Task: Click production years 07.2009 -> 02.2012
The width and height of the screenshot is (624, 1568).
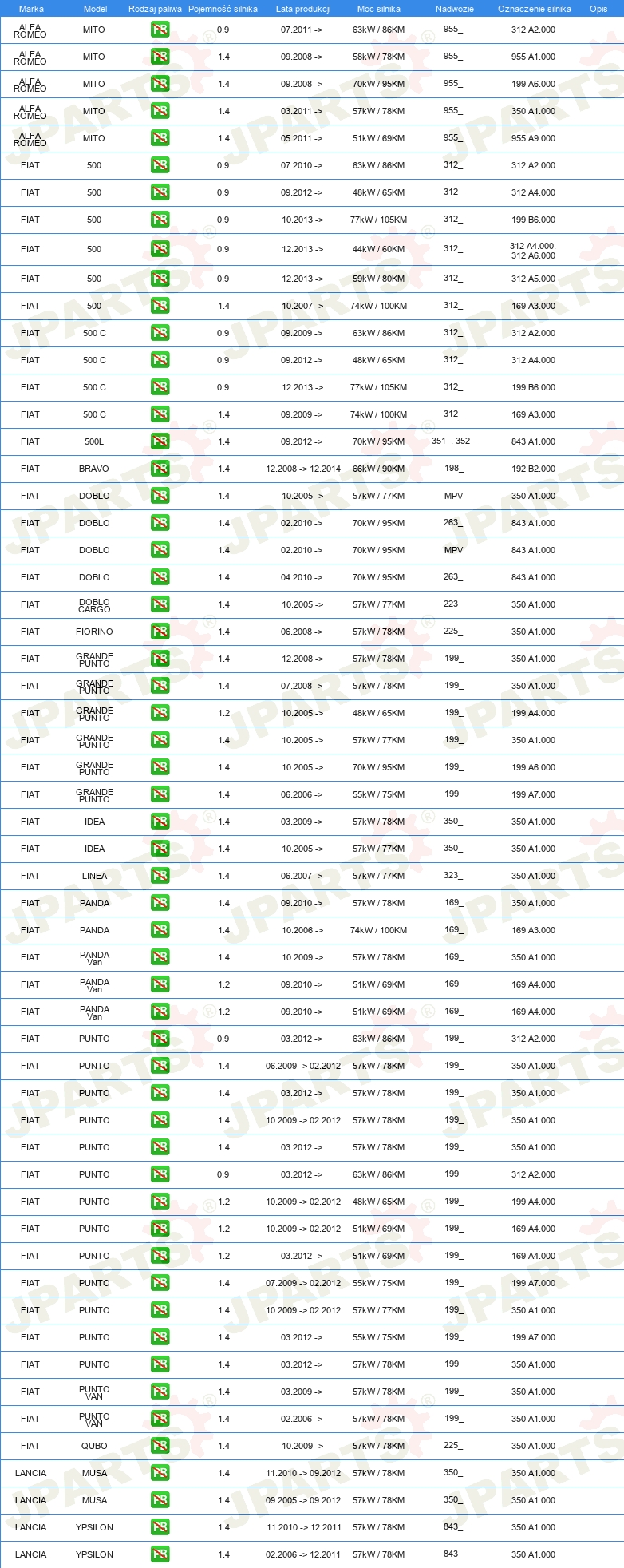Action: coord(303,1283)
